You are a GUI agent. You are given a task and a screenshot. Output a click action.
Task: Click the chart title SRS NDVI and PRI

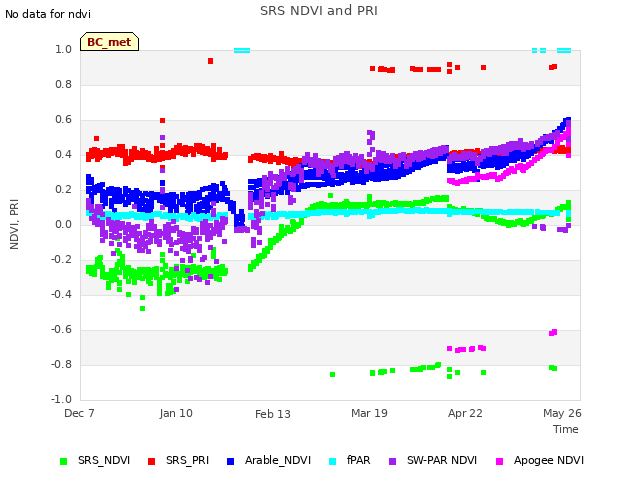coord(319,11)
